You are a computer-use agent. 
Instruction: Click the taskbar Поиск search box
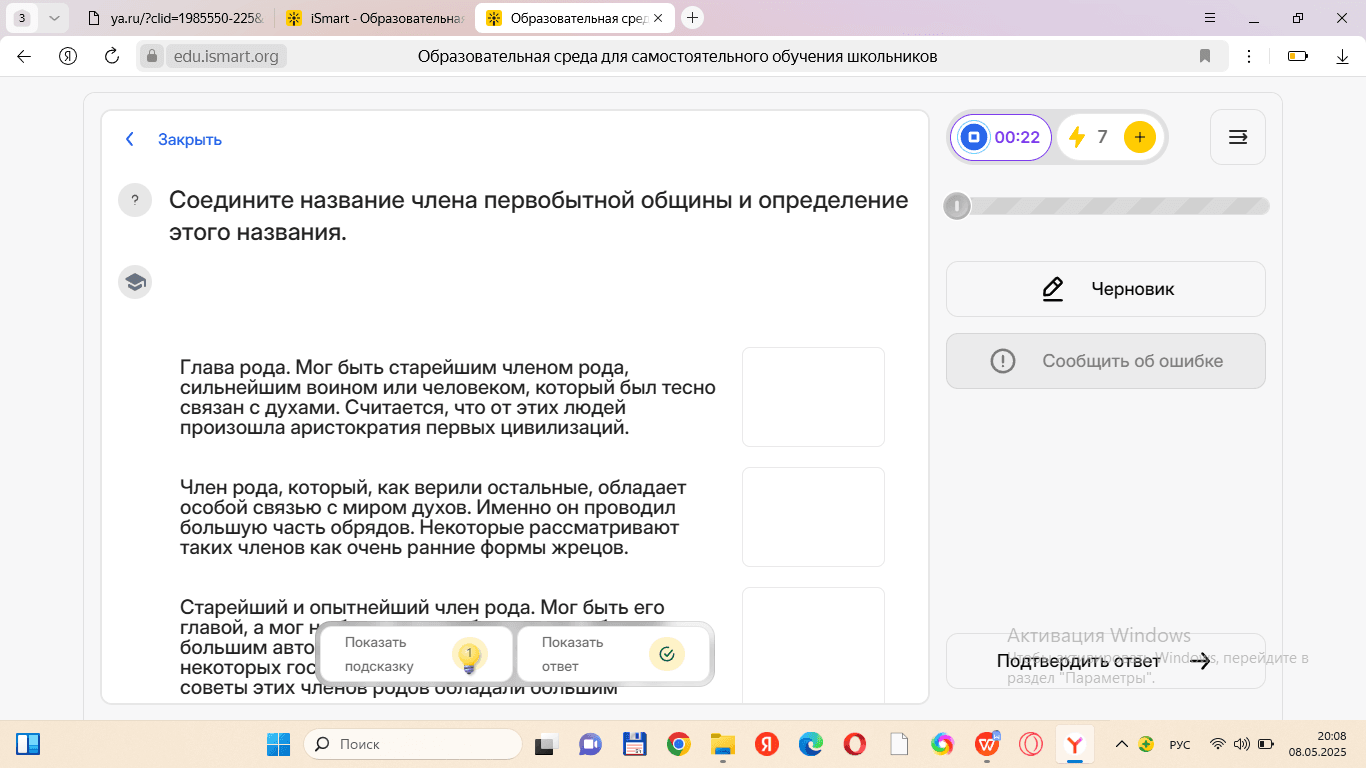(412, 744)
